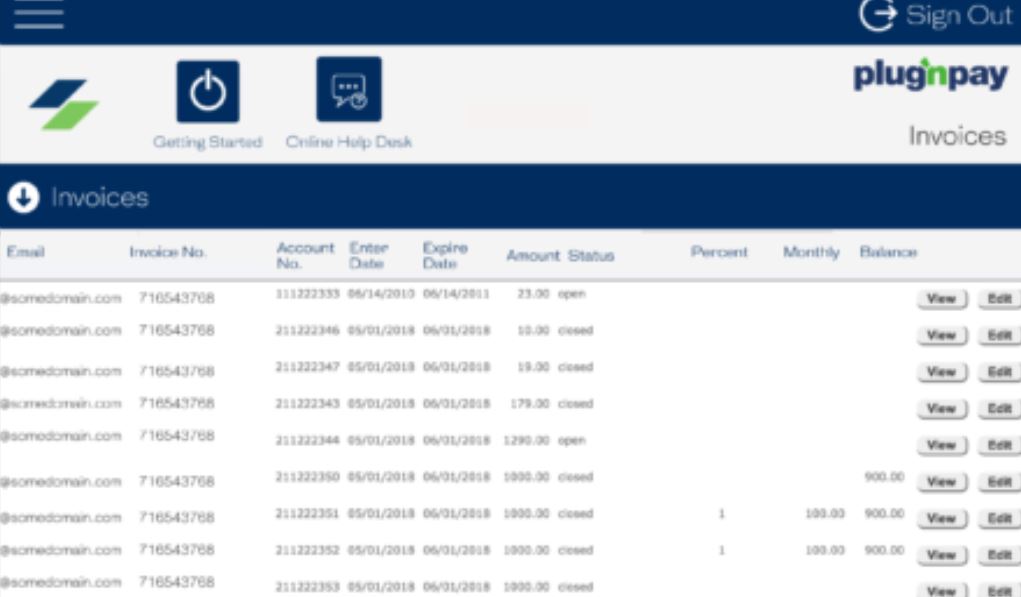This screenshot has width=1021, height=597.
Task: View invoice for account 211222351
Action: coord(942,518)
